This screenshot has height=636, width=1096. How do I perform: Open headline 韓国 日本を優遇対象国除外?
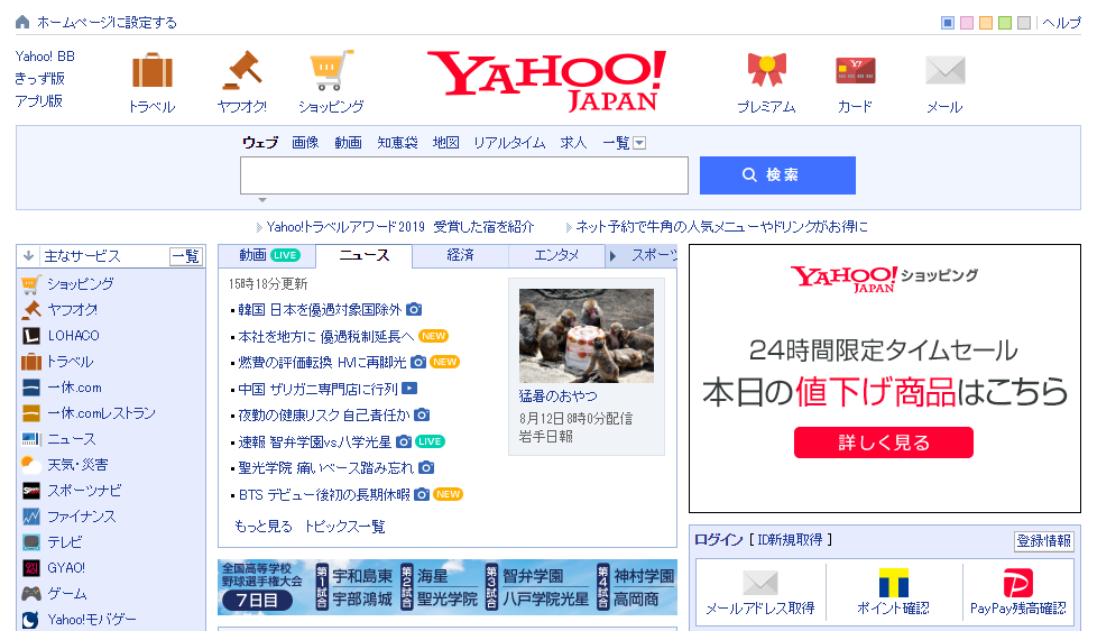tap(319, 310)
